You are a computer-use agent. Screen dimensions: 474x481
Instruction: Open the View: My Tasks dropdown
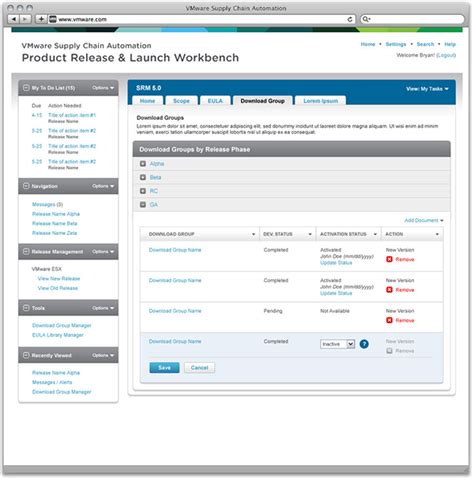tap(427, 89)
